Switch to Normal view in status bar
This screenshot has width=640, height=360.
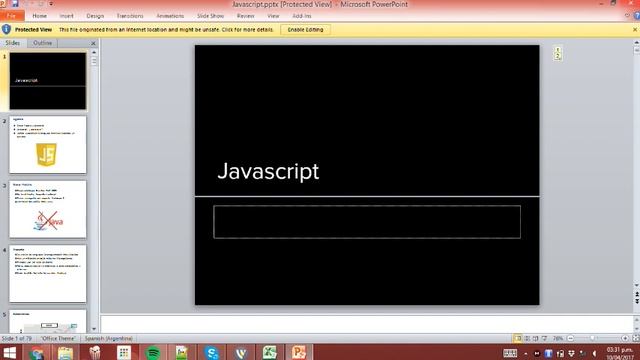coord(518,338)
